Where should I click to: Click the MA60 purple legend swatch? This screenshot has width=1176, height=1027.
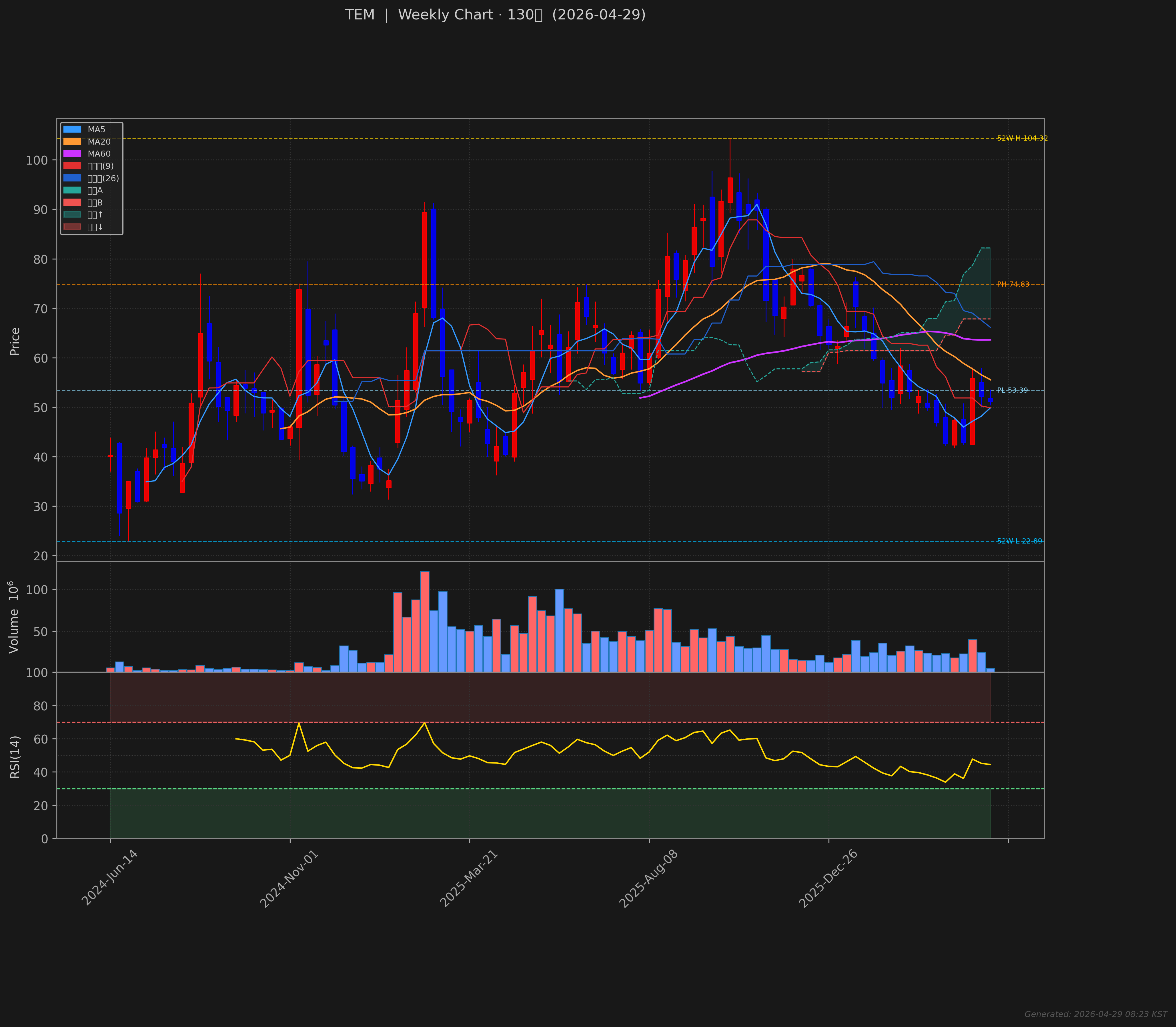point(72,153)
